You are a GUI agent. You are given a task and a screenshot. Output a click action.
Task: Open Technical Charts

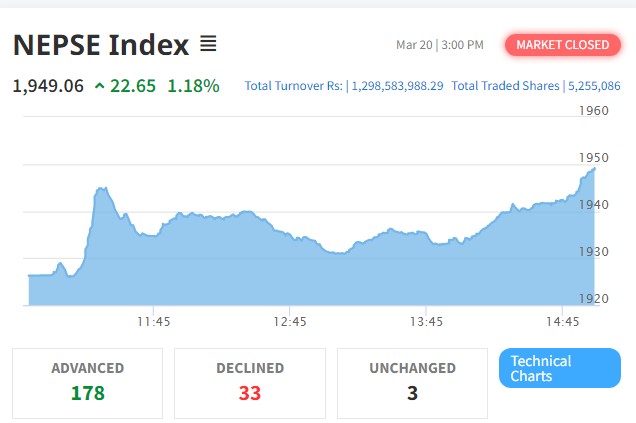click(x=559, y=368)
